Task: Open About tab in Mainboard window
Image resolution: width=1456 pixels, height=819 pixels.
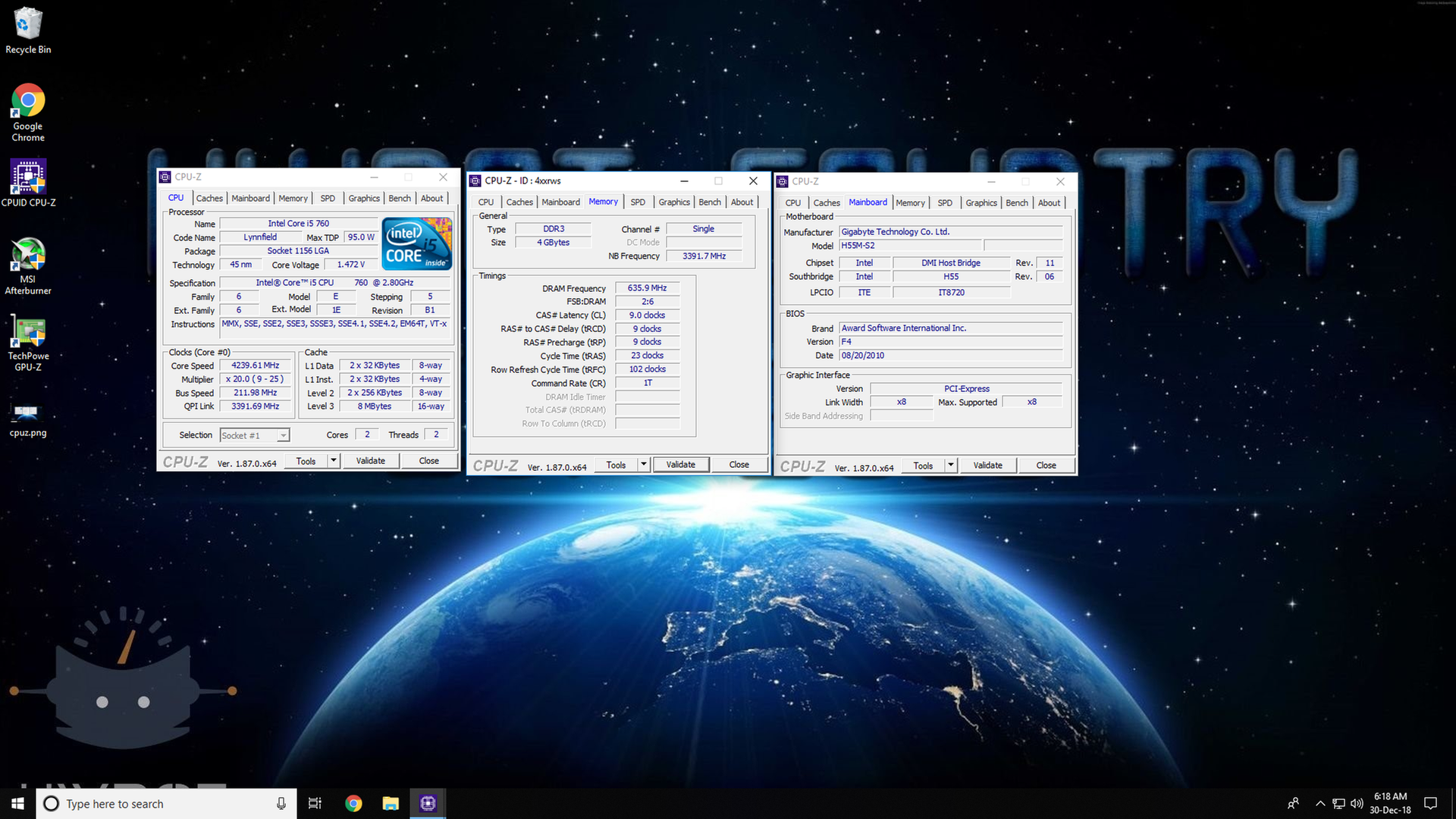Action: click(1049, 202)
